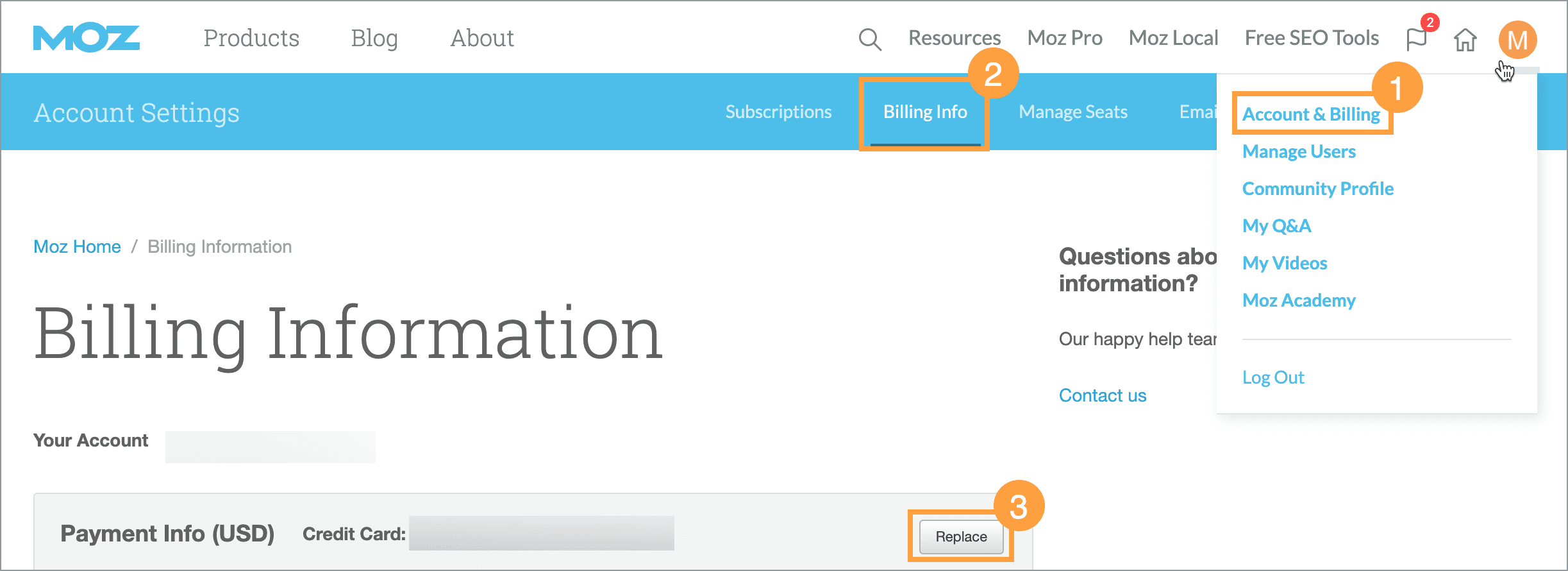The height and width of the screenshot is (571, 1568).
Task: Click the orange M user avatar
Action: (x=1517, y=40)
